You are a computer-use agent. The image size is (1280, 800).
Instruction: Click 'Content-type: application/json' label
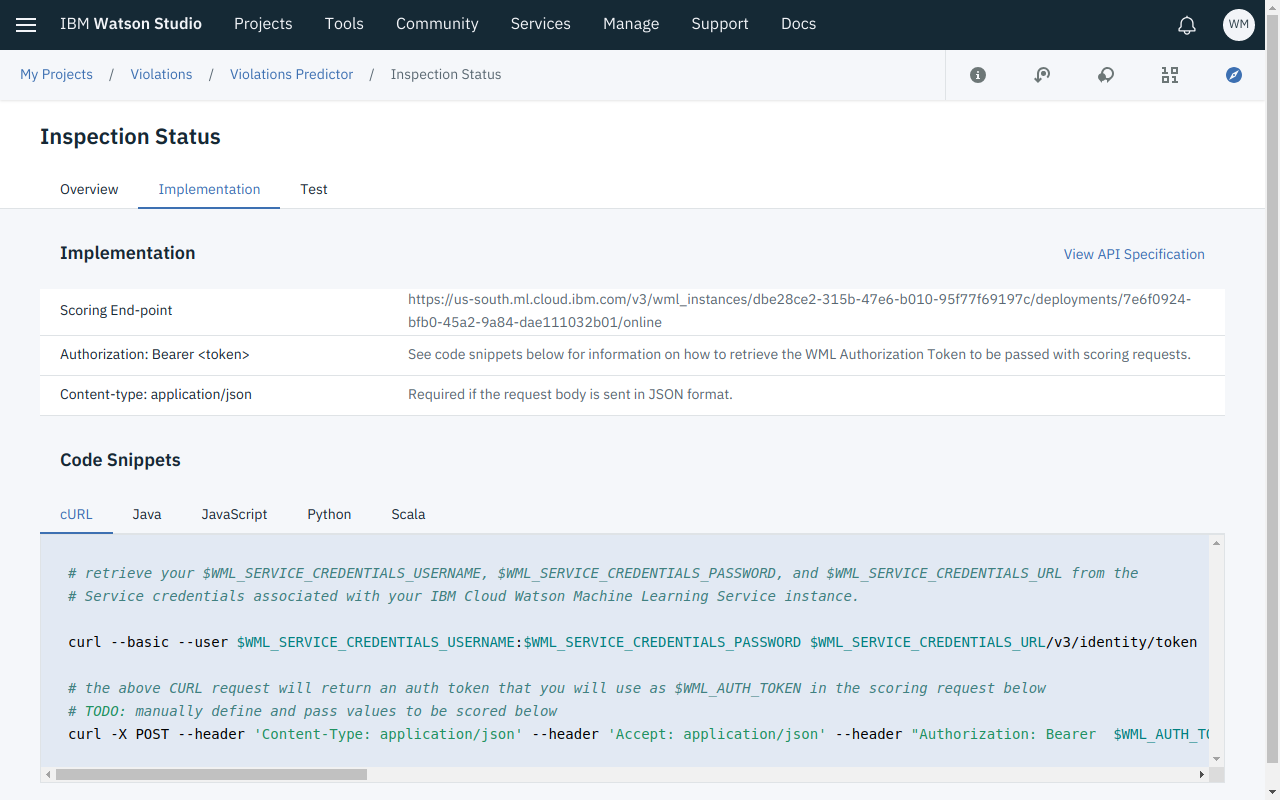(156, 394)
